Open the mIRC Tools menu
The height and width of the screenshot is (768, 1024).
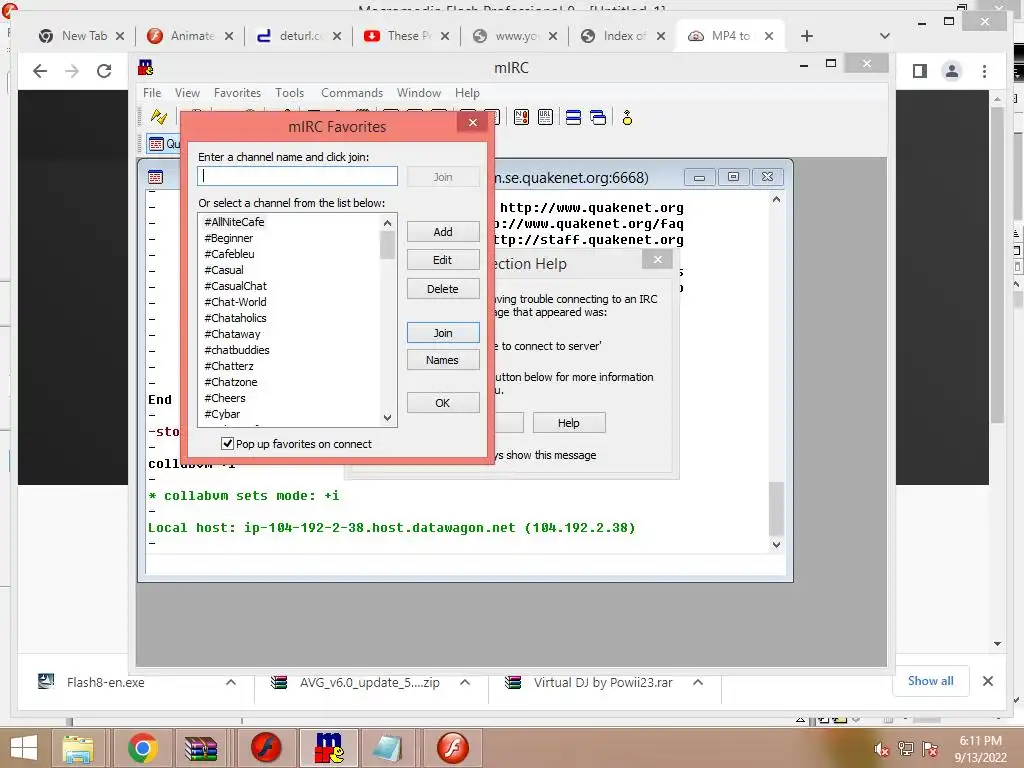point(289,93)
